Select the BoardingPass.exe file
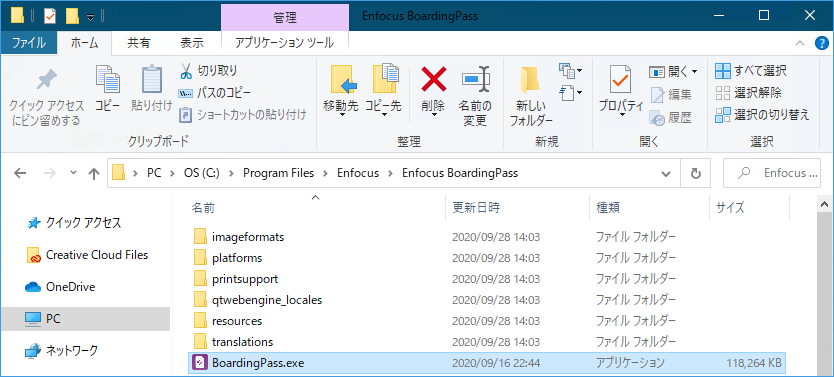 [x=487, y=363]
